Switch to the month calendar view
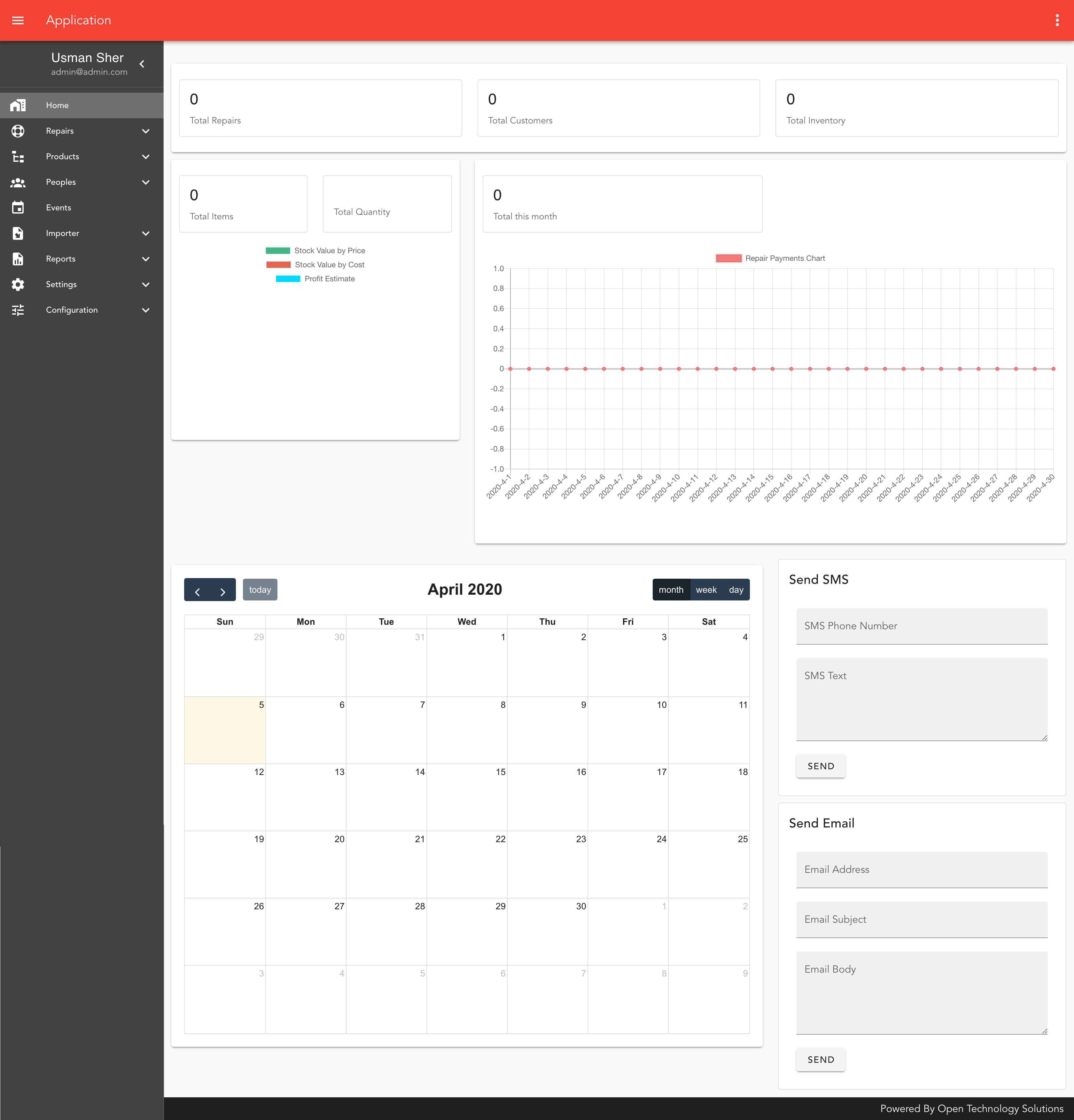The width and height of the screenshot is (1074, 1120). coord(670,589)
